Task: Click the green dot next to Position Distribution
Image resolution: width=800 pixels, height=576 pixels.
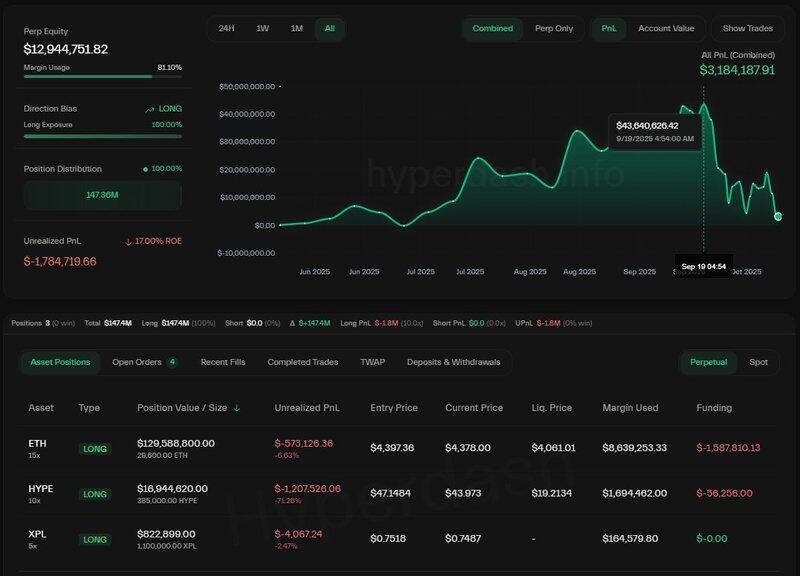Action: click(x=146, y=169)
